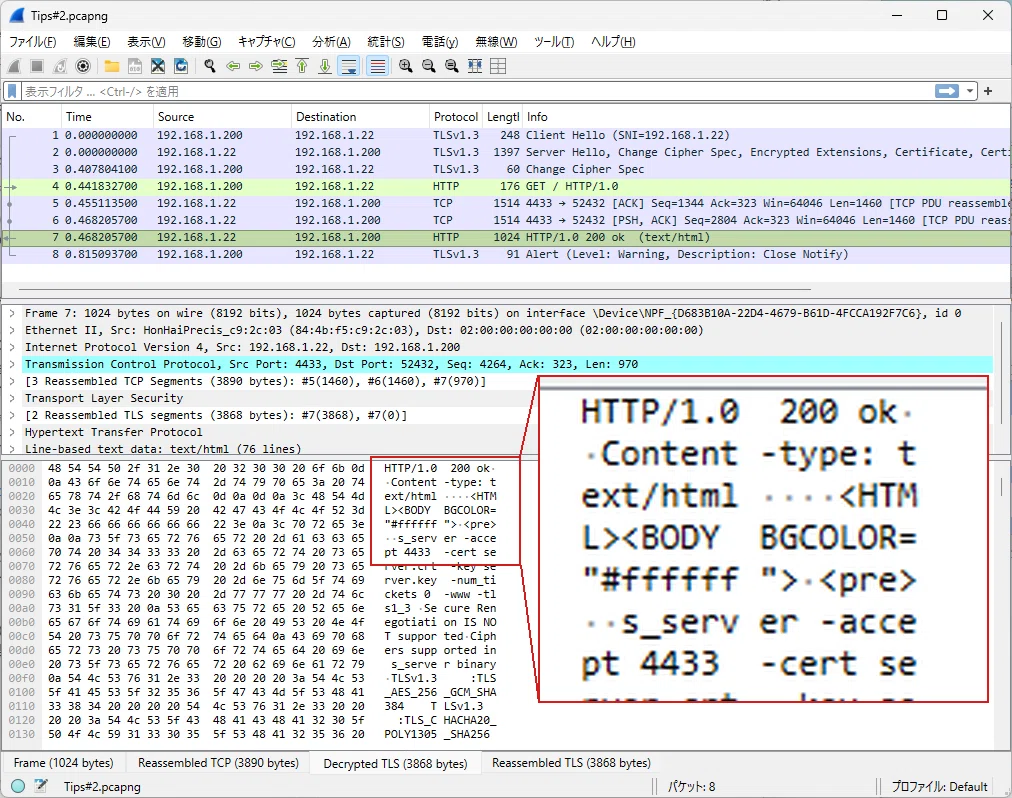Click the display filter input field
1012x798 pixels.
(x=478, y=91)
